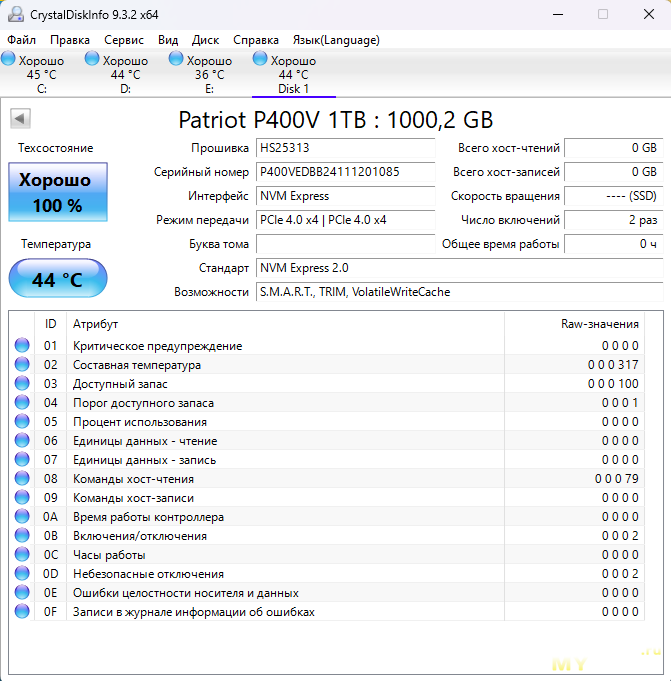Click status orb for Critical warning attribute 01

tap(22, 346)
